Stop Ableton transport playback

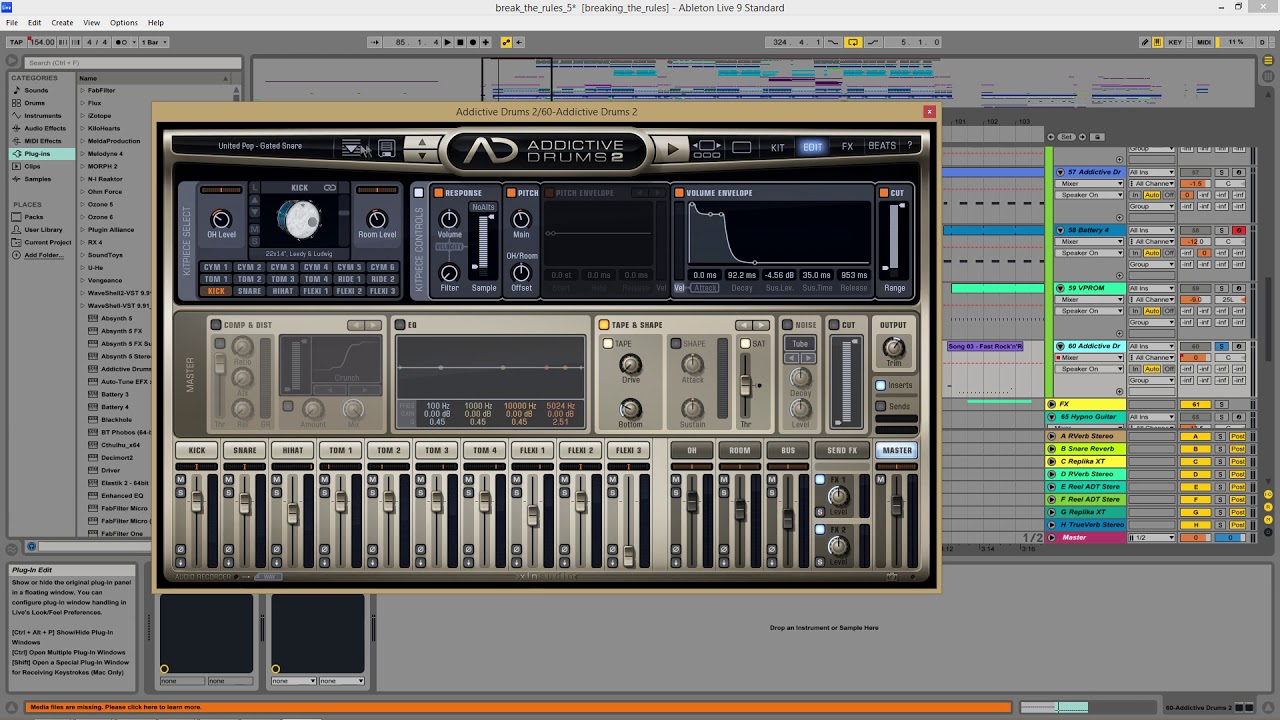coord(460,42)
